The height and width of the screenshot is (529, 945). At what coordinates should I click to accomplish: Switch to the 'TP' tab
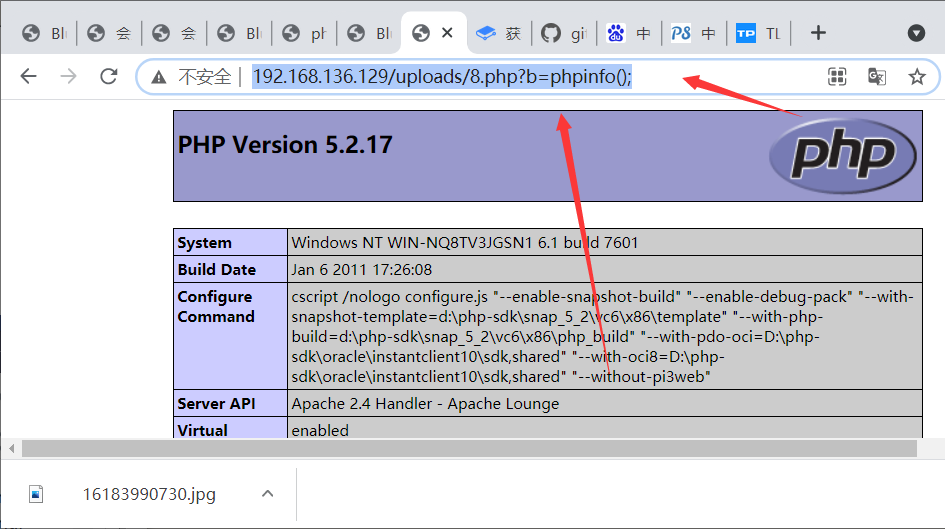click(x=759, y=33)
